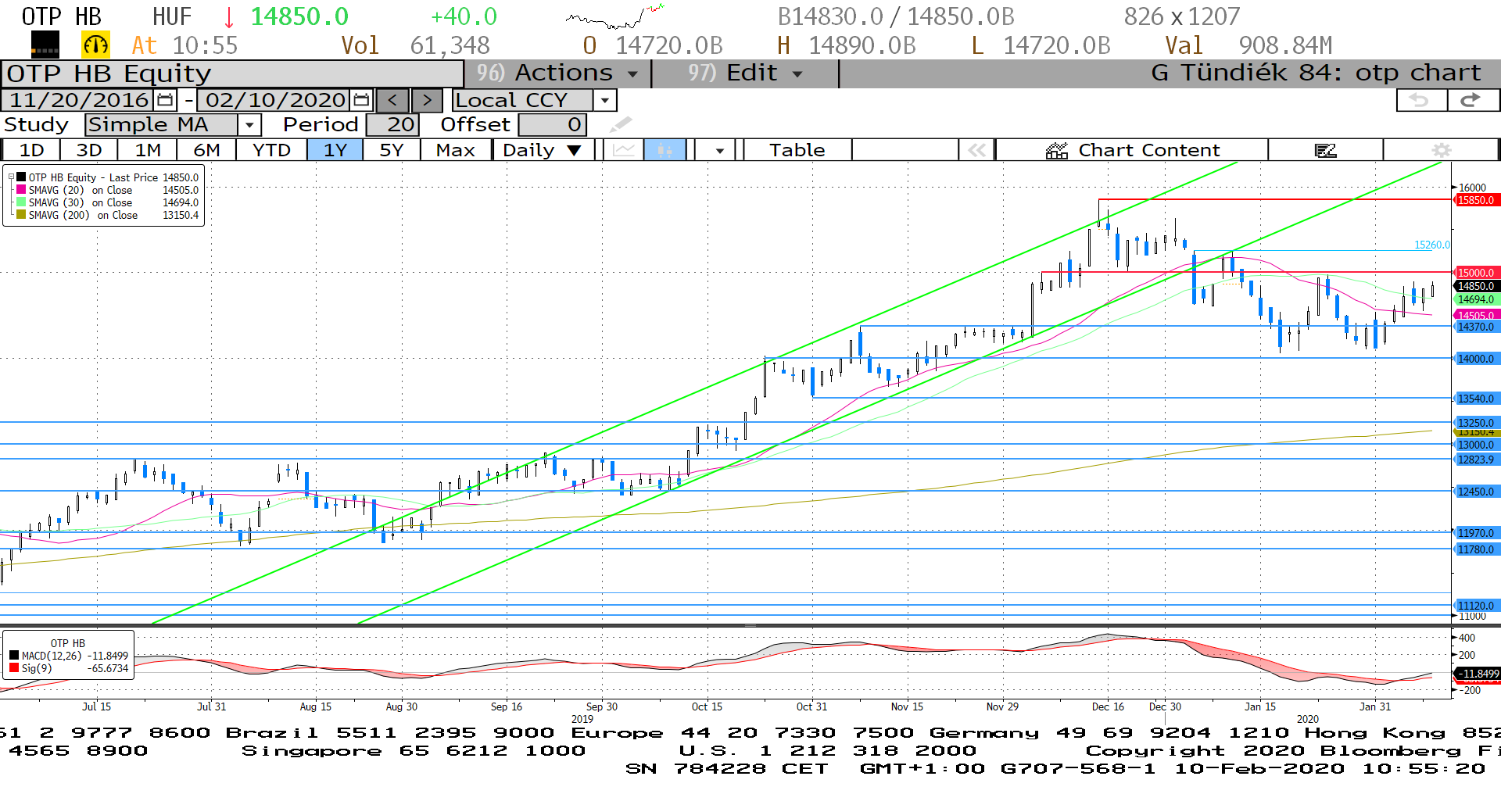The width and height of the screenshot is (1501, 812).
Task: Click the -11.8499 MACD axis label
Action: click(x=1478, y=674)
